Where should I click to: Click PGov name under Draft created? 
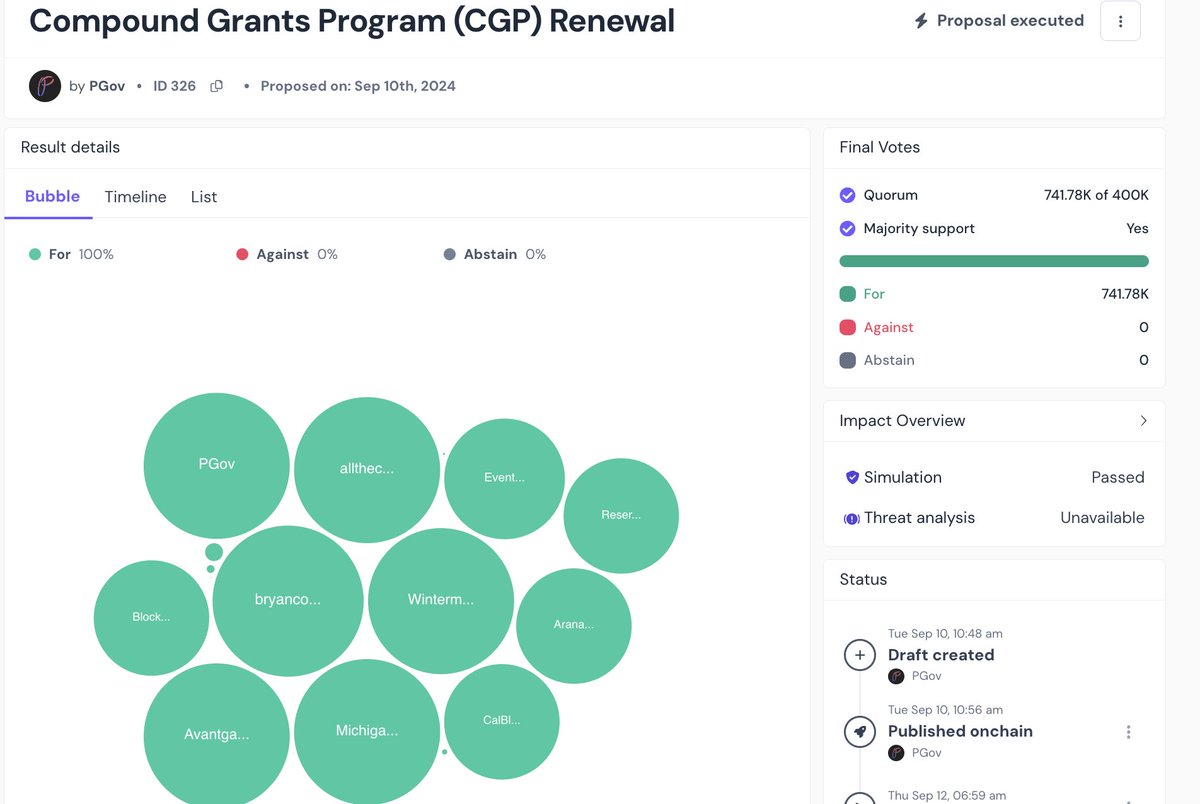[925, 676]
